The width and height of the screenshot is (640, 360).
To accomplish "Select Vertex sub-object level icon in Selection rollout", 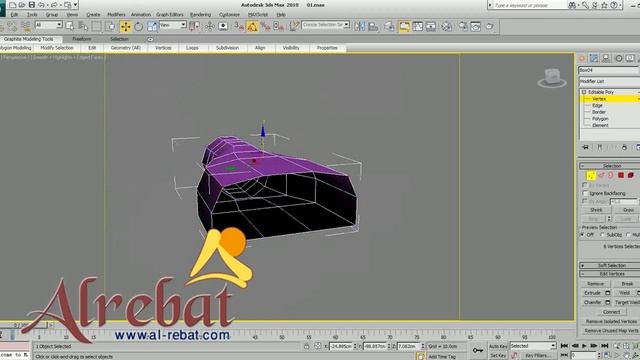I will (x=591, y=176).
